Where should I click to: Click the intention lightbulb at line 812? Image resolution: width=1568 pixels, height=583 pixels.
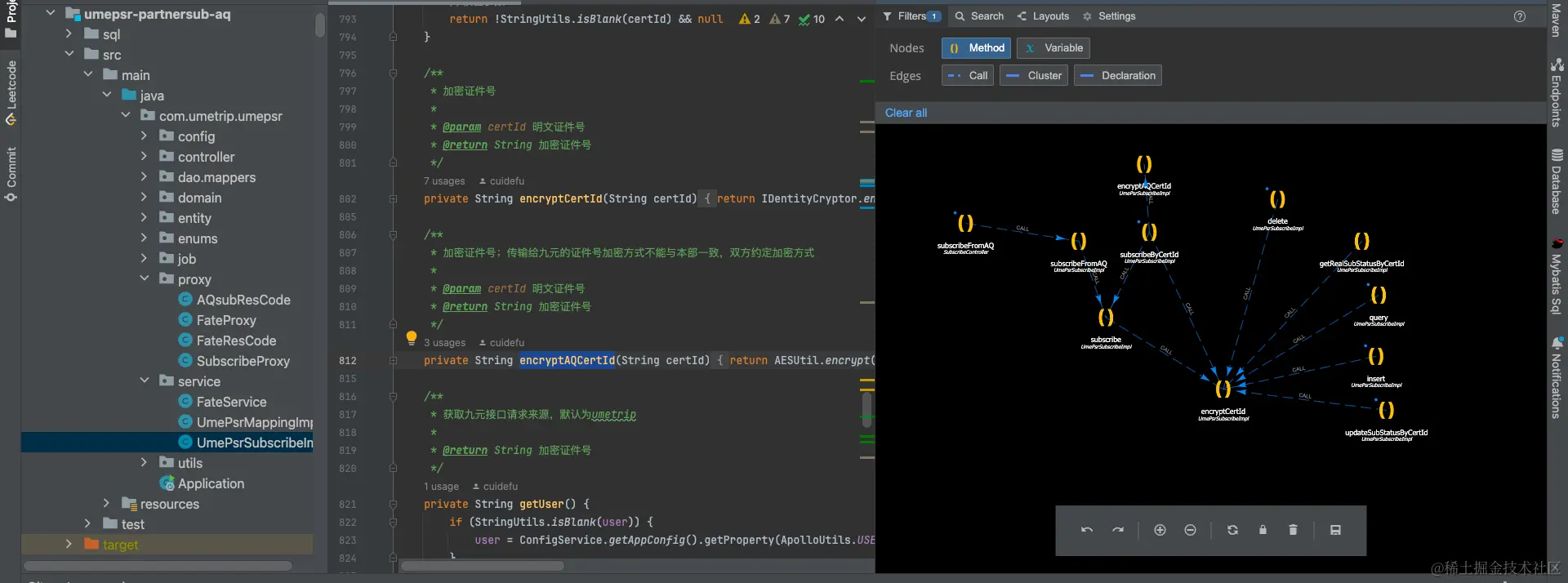412,337
